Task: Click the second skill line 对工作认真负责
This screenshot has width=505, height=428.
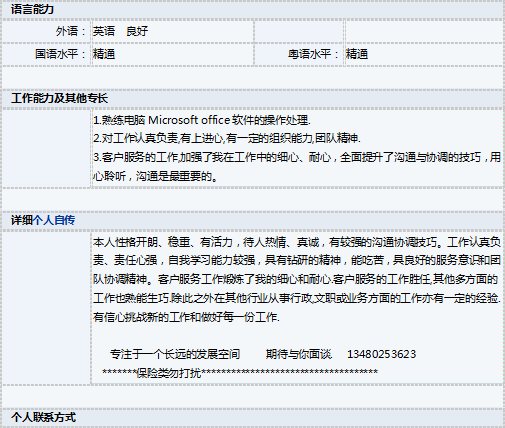Action: tap(227, 138)
